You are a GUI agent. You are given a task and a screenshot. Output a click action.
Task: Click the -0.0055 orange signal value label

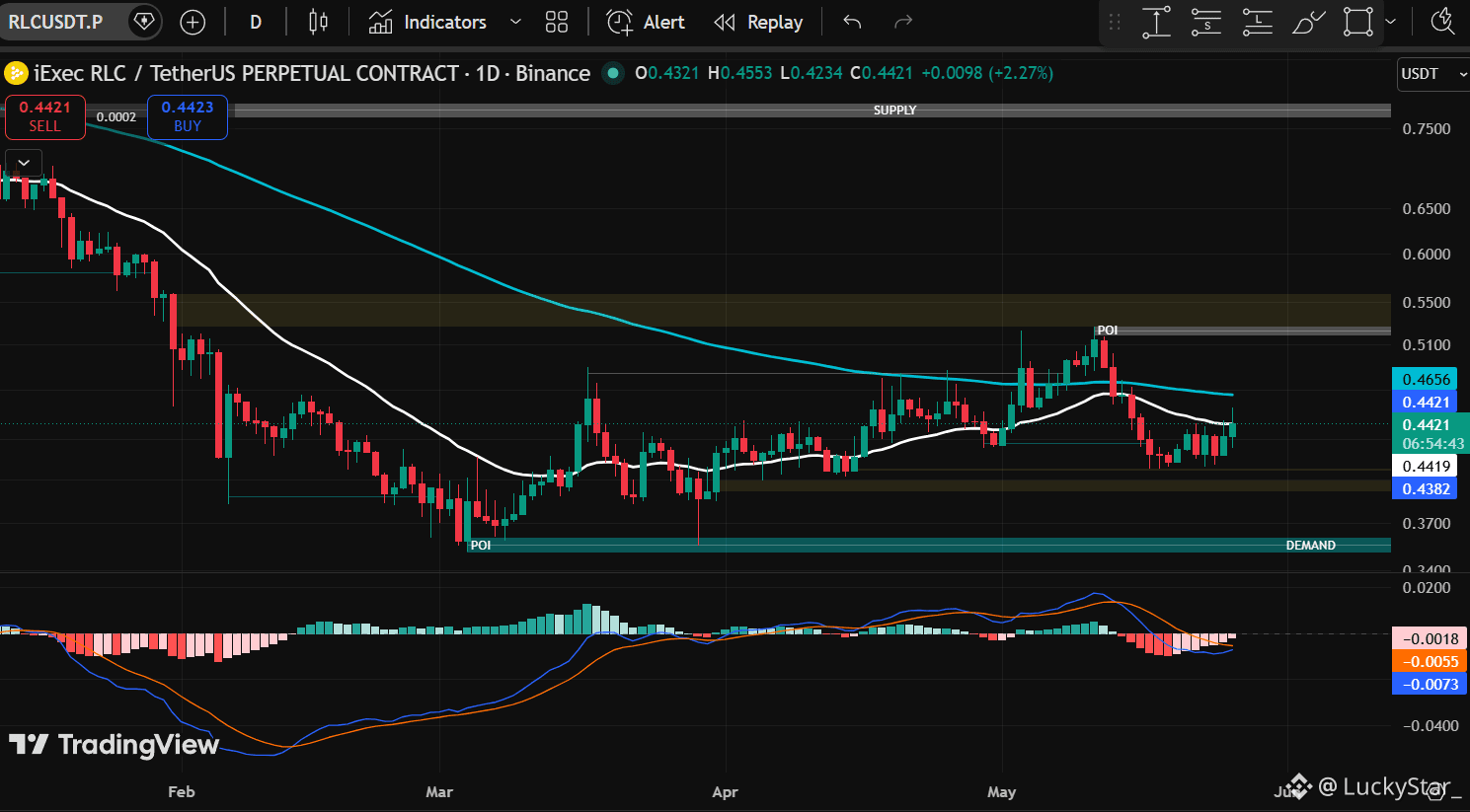[1430, 661]
